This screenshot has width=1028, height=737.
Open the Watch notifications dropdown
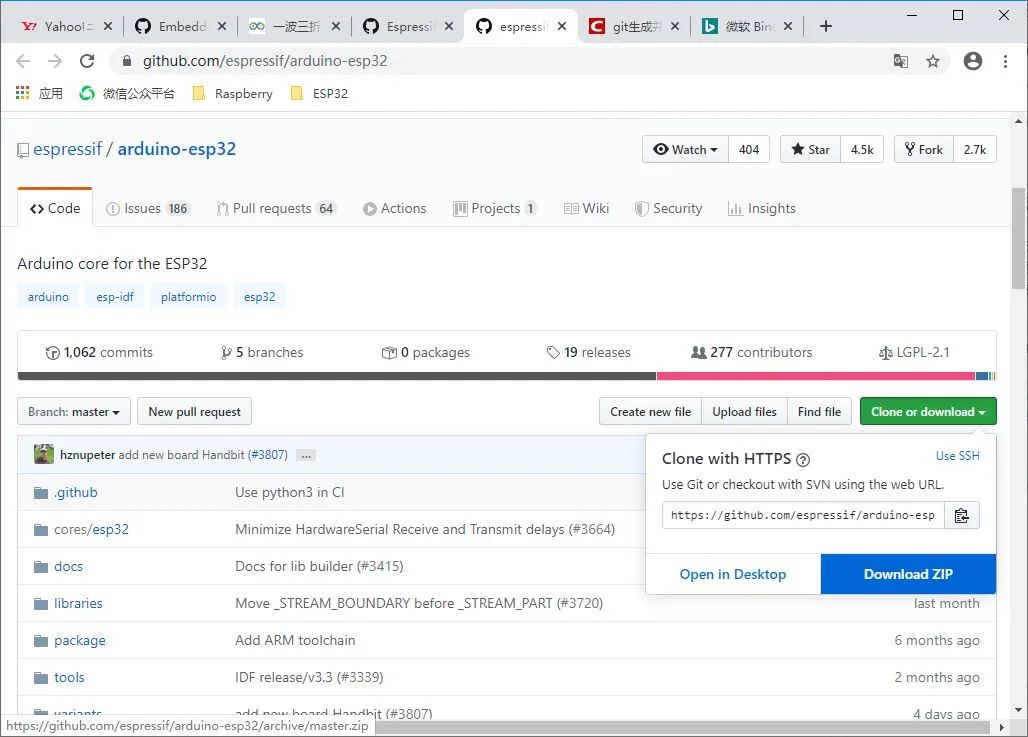[x=685, y=149]
